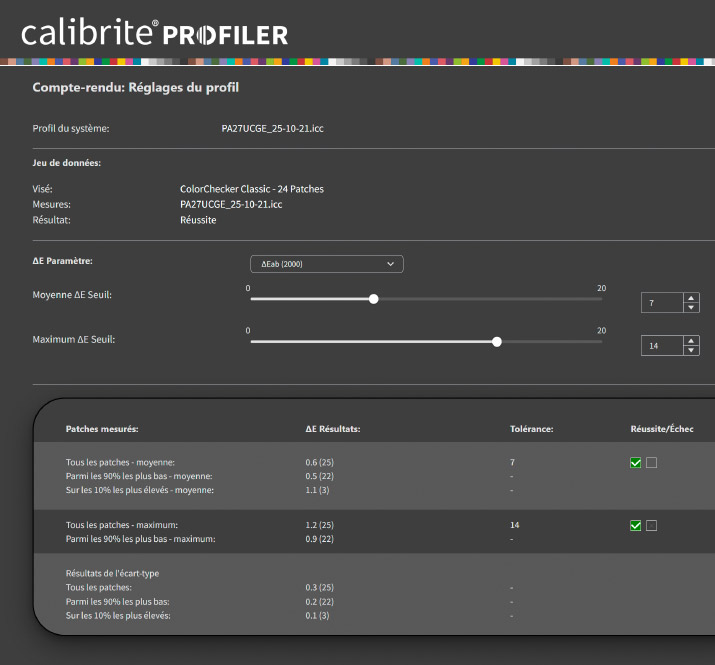Click the Moyenne ΔE Seuil slider handle
This screenshot has height=665, width=715.
[x=374, y=298]
